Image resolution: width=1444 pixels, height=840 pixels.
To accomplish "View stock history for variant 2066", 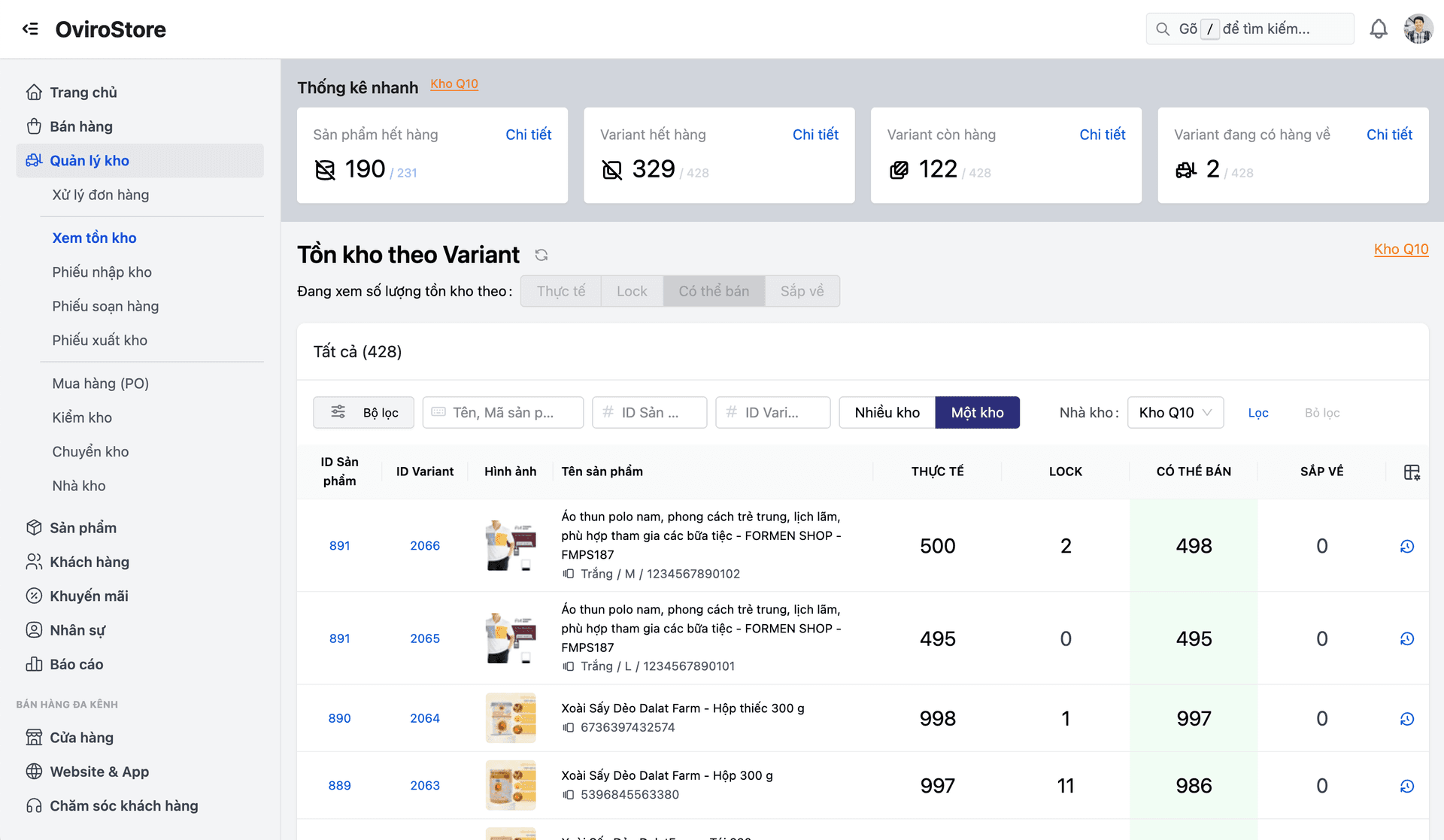I will click(x=1406, y=546).
